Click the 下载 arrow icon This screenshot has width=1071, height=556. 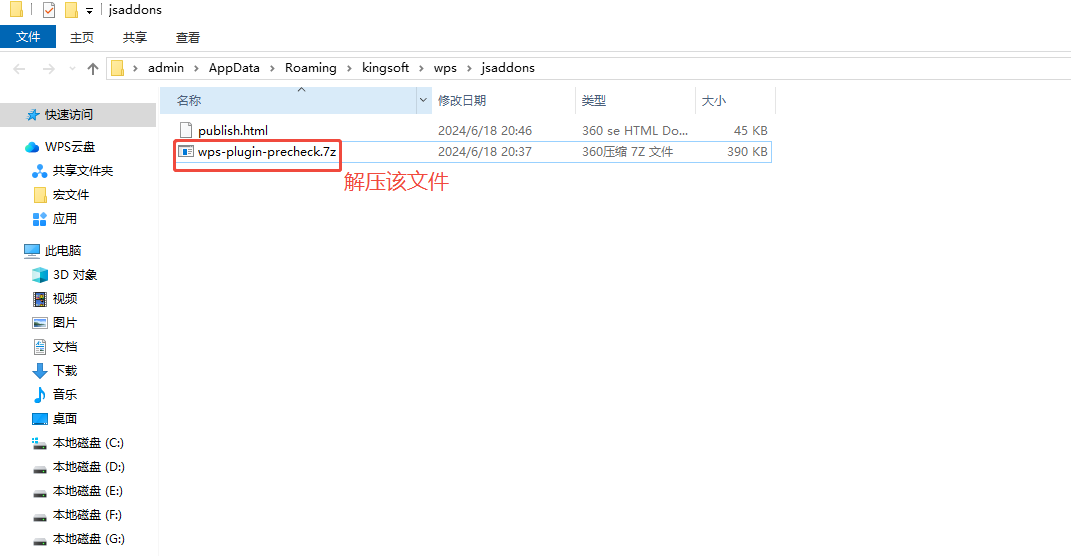point(40,370)
